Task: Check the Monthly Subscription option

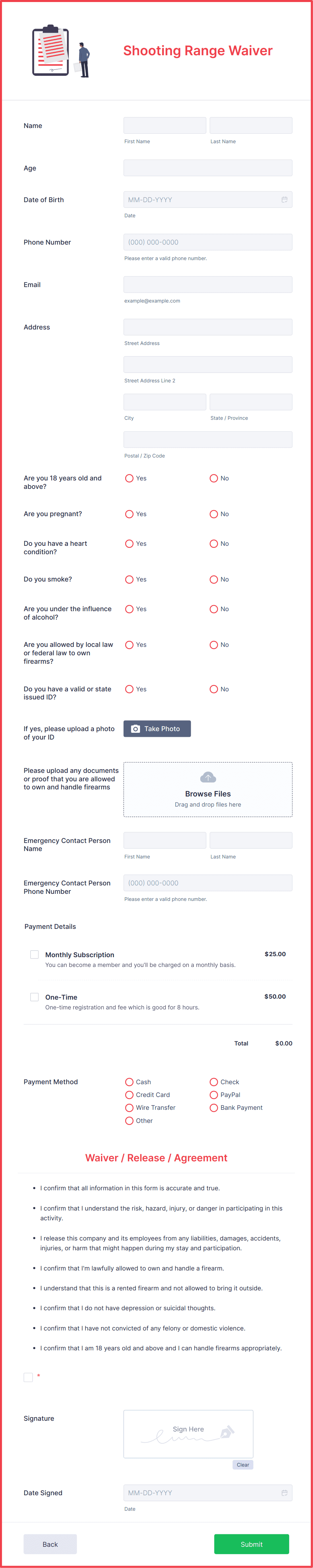Action: (34, 954)
